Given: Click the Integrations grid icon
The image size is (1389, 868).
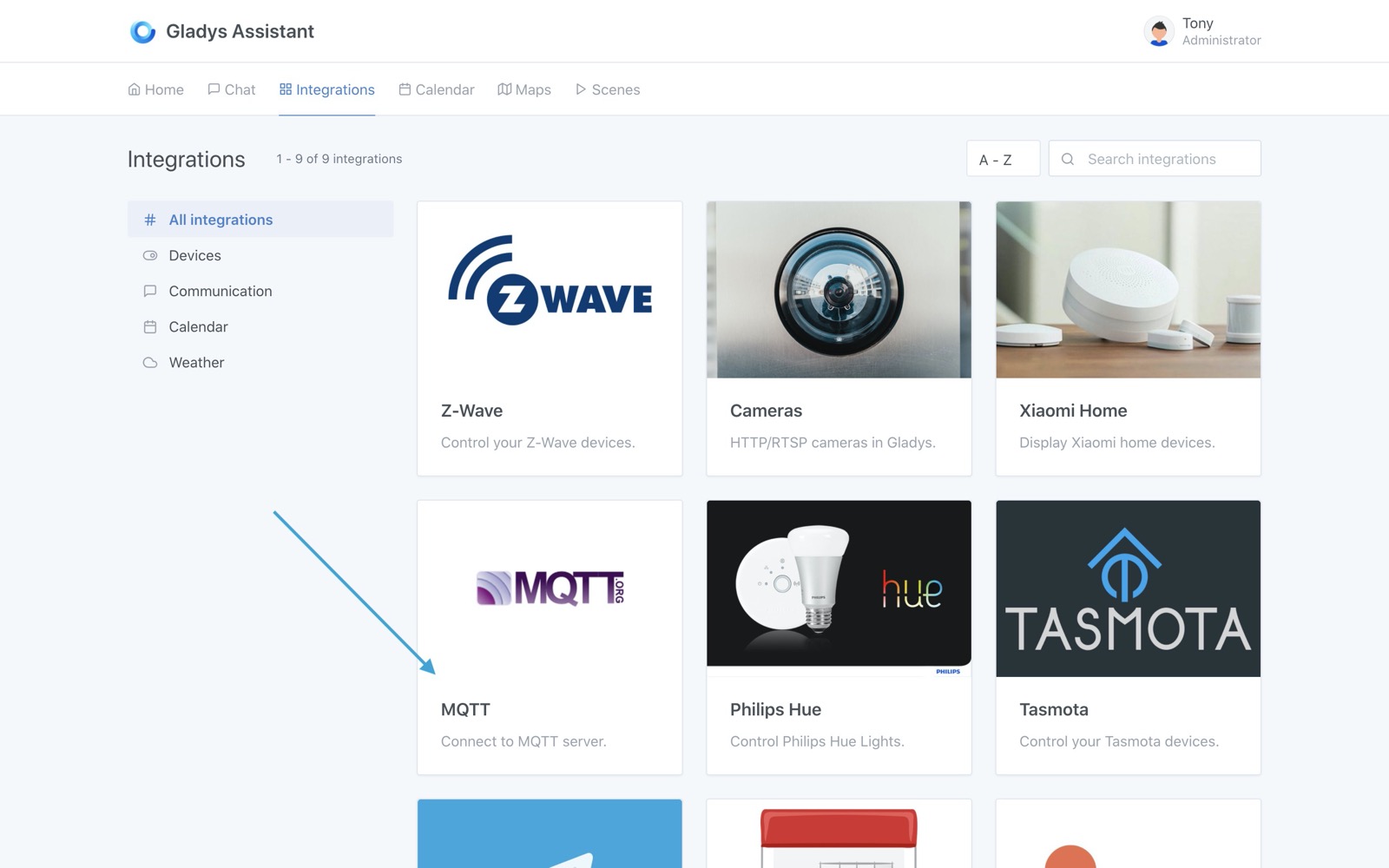Looking at the screenshot, I should coord(284,89).
